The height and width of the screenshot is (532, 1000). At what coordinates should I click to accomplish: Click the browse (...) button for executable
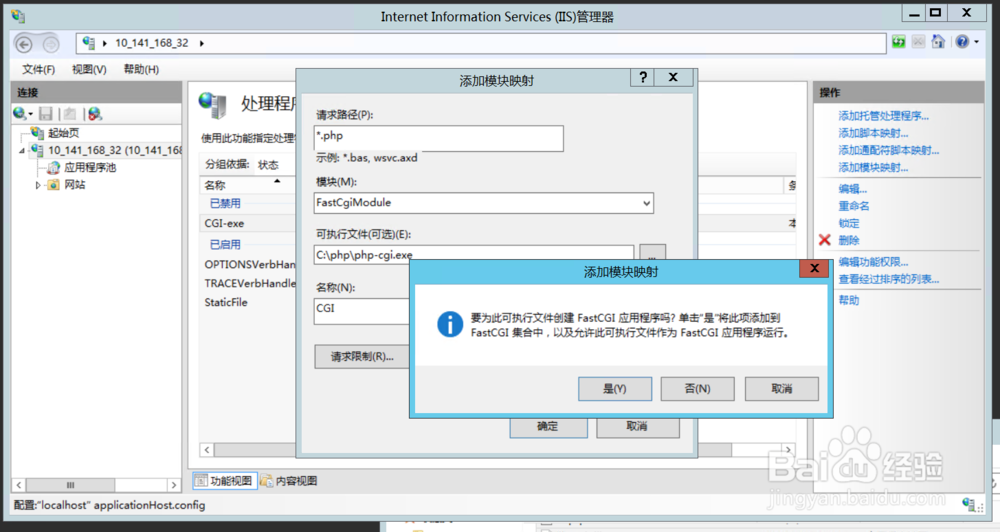point(652,252)
